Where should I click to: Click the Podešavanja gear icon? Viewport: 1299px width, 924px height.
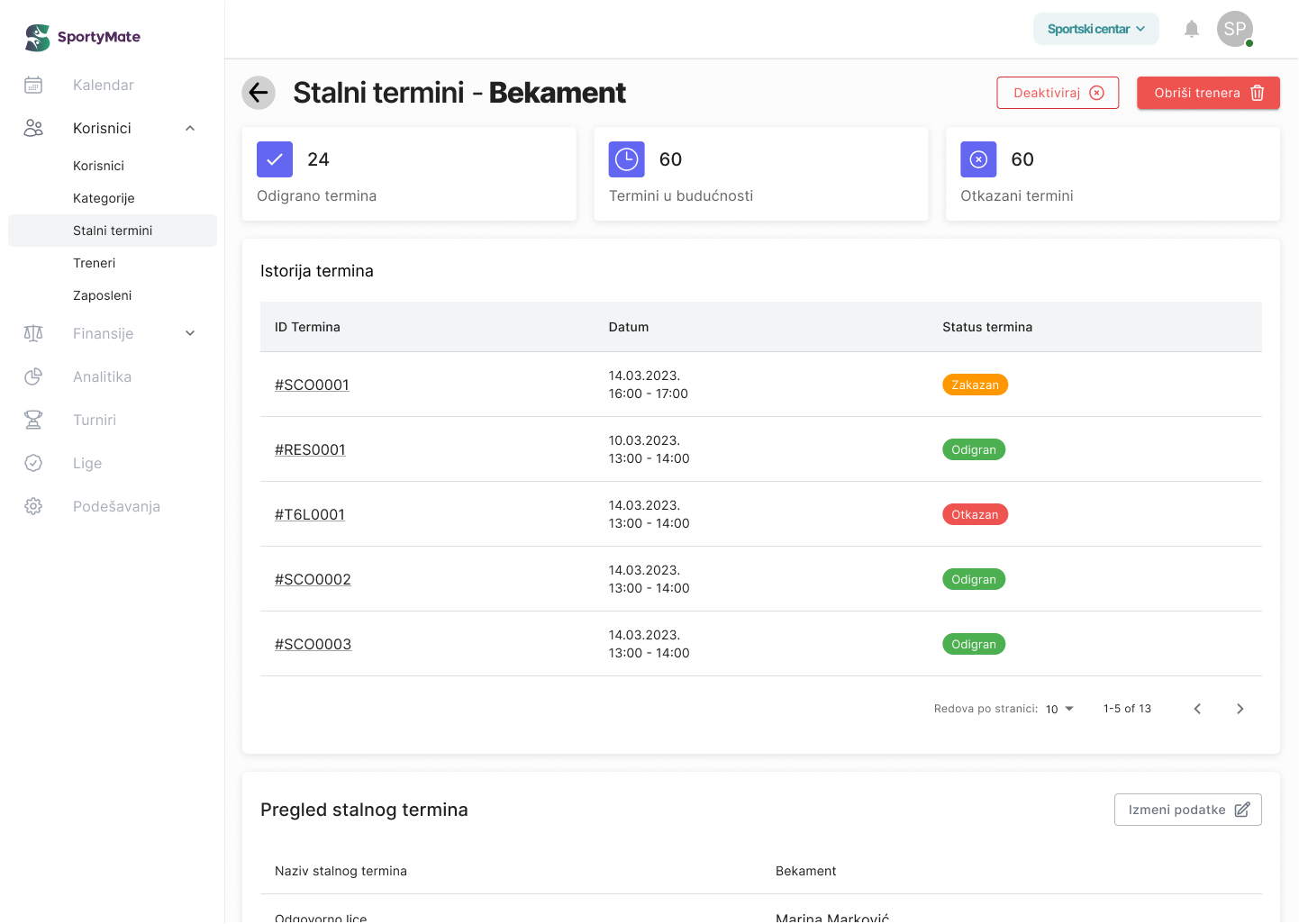(33, 506)
